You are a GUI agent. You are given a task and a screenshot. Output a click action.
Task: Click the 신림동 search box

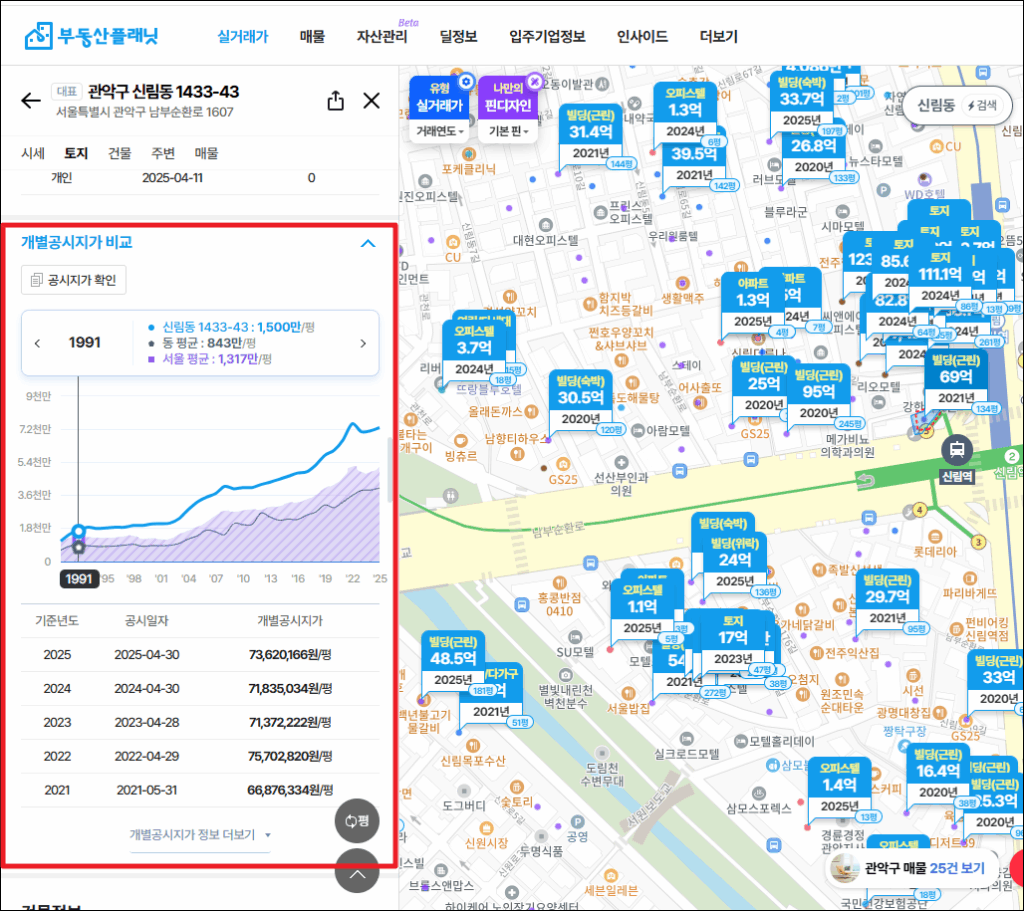[953, 106]
